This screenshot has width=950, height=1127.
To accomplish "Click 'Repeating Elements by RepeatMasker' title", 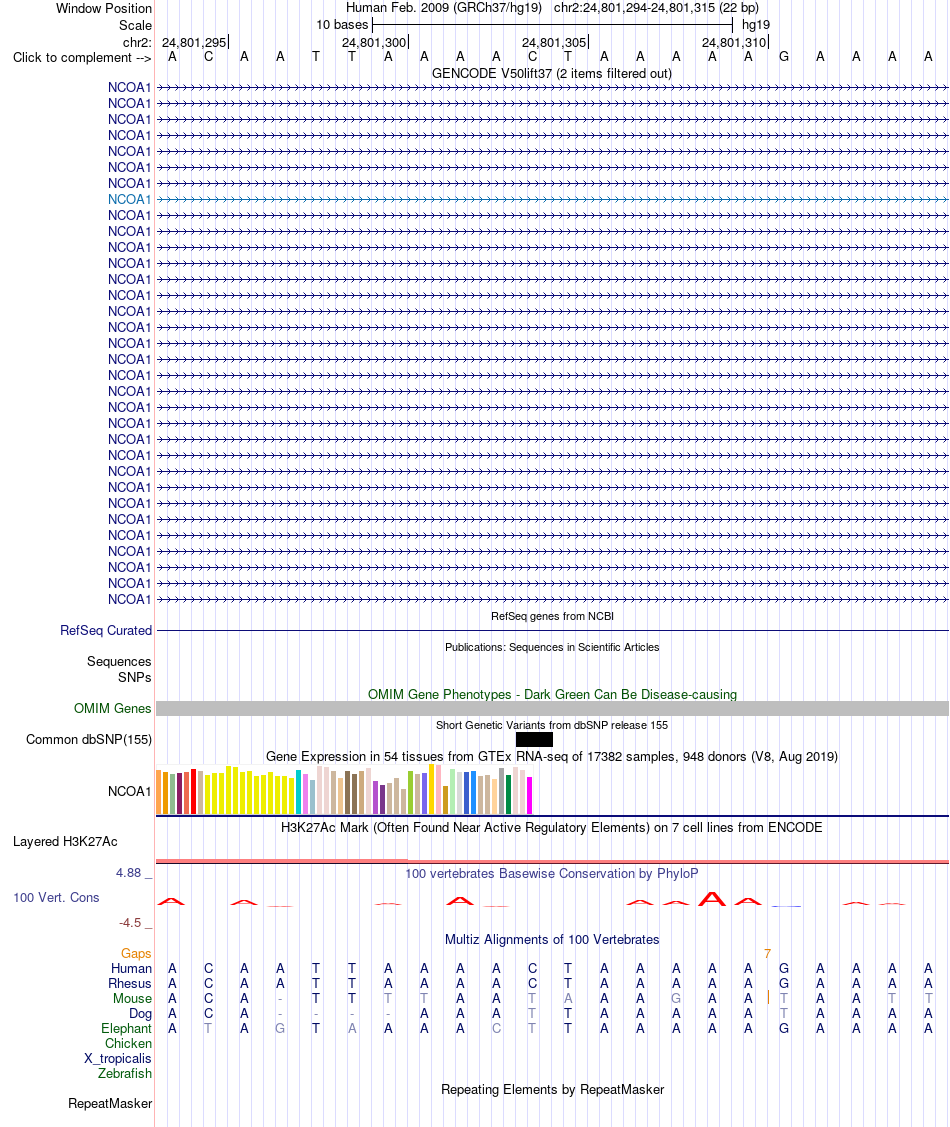I will click(552, 1090).
